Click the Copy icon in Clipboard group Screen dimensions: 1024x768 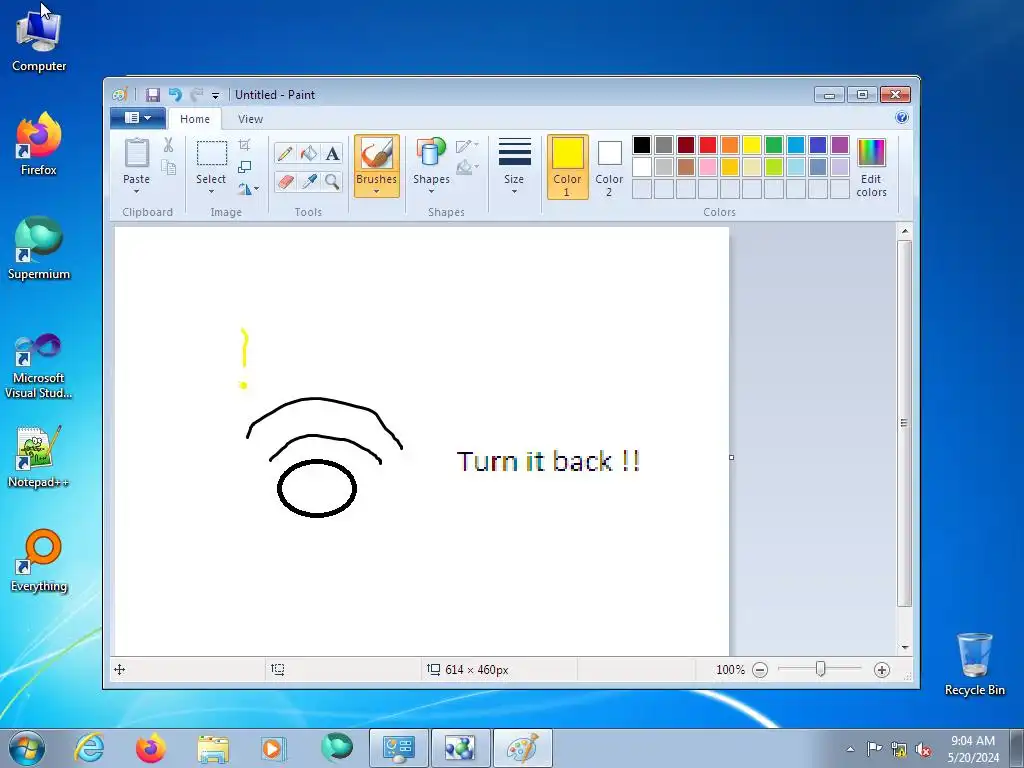[x=168, y=167]
